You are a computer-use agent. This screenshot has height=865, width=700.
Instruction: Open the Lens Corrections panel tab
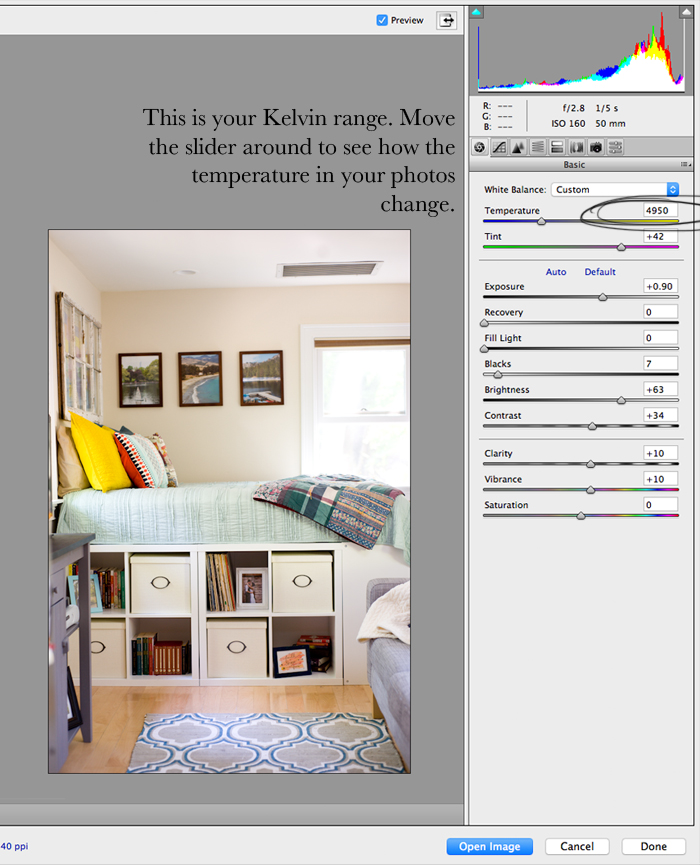[x=576, y=147]
